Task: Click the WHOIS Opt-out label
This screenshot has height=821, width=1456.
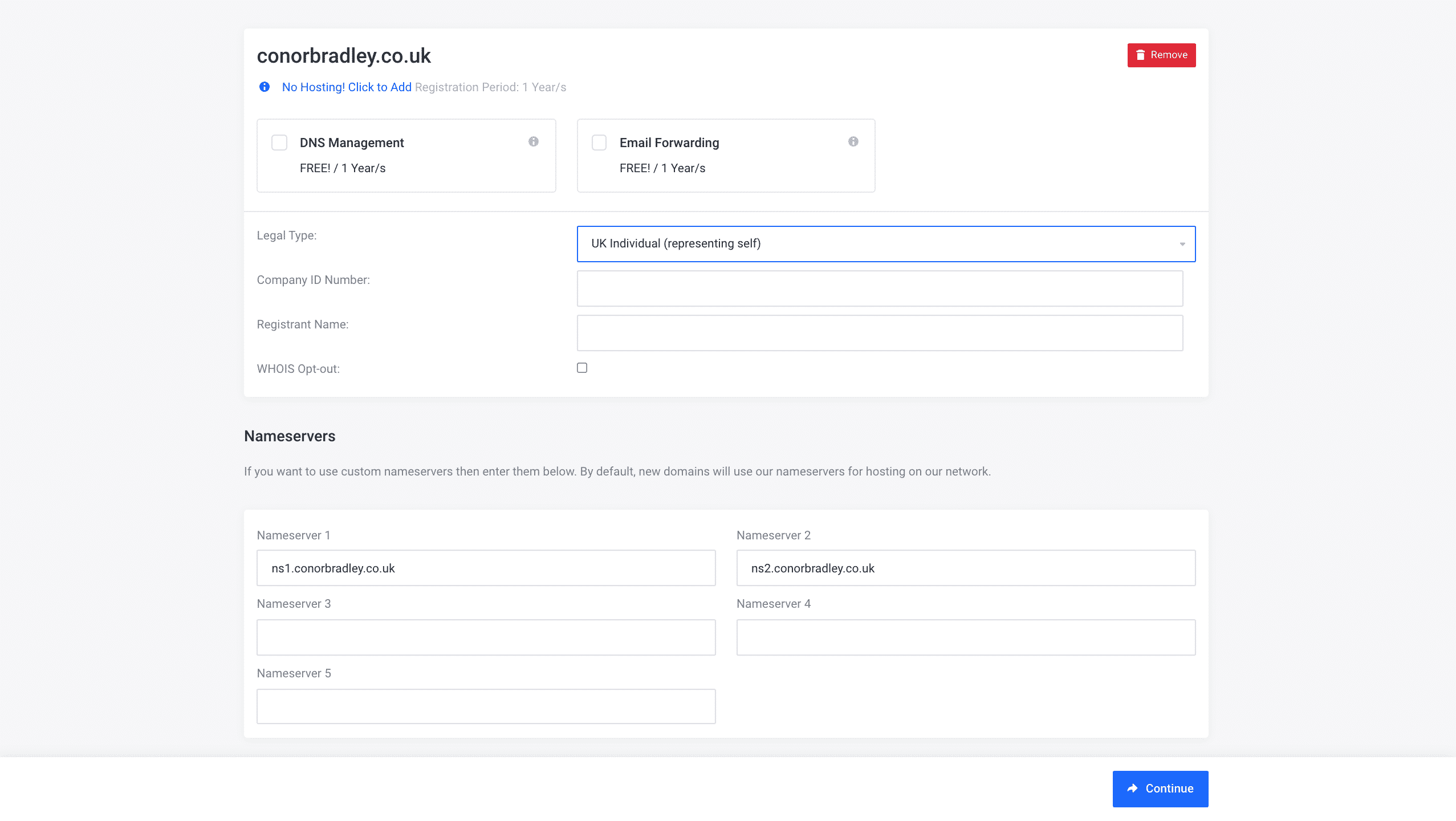Action: pos(298,369)
